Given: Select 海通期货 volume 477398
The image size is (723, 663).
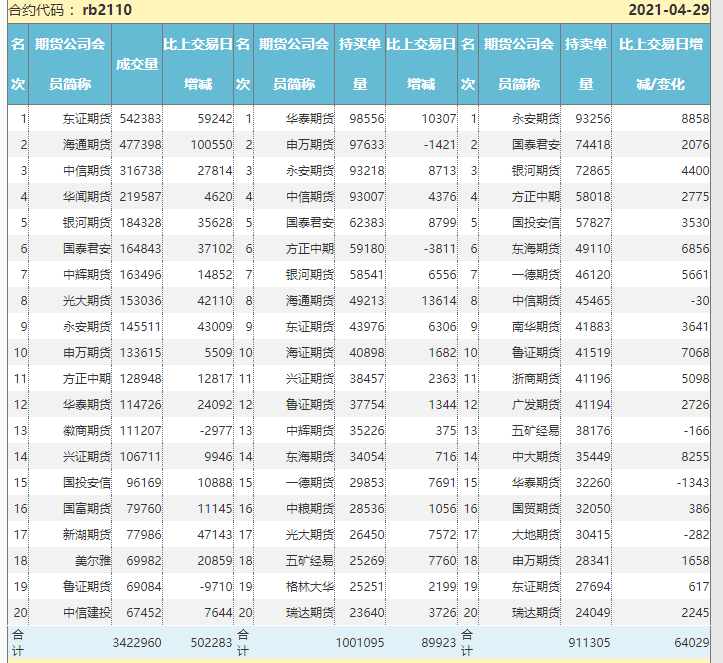Looking at the screenshot, I should [x=141, y=145].
